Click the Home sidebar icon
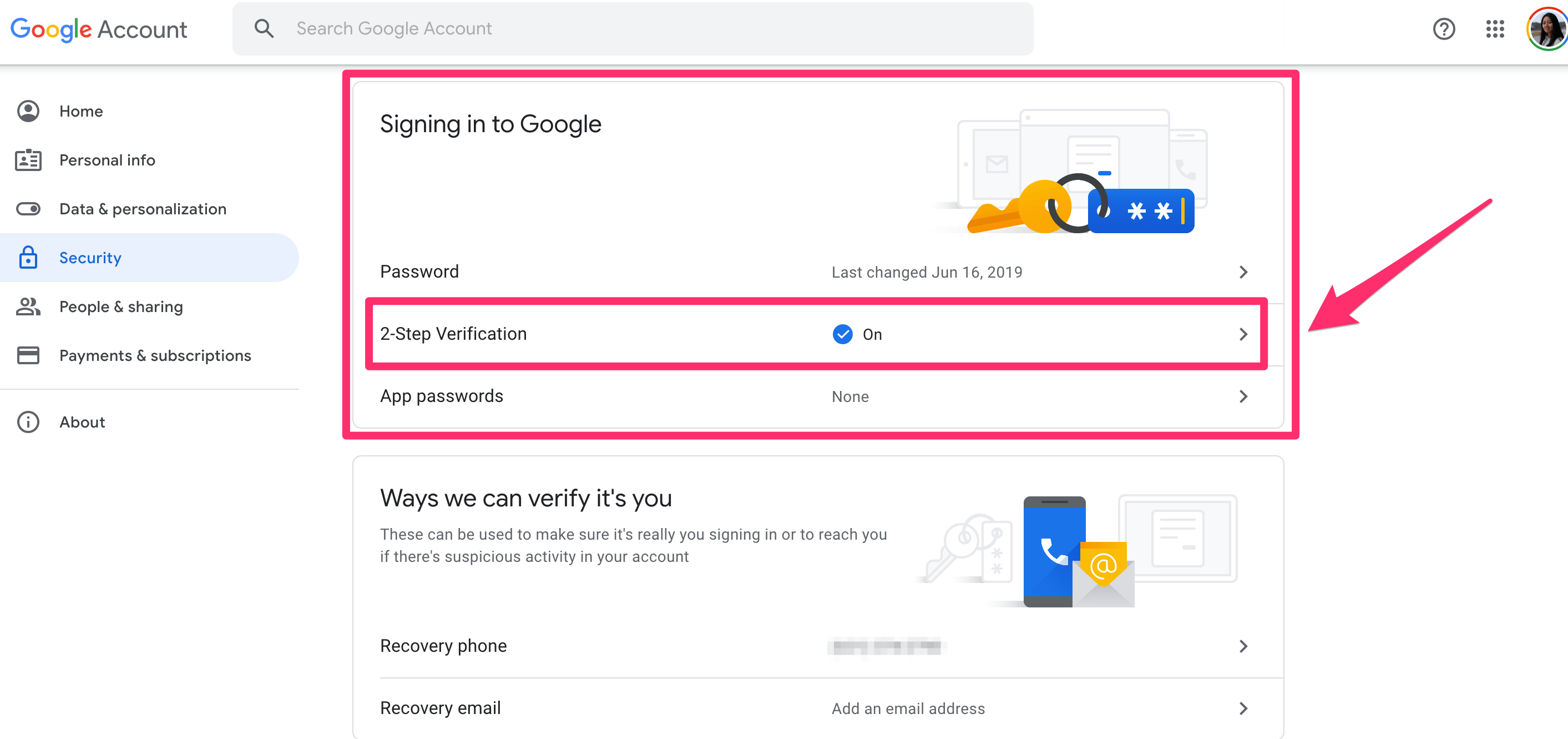Image resolution: width=1568 pixels, height=739 pixels. (28, 111)
